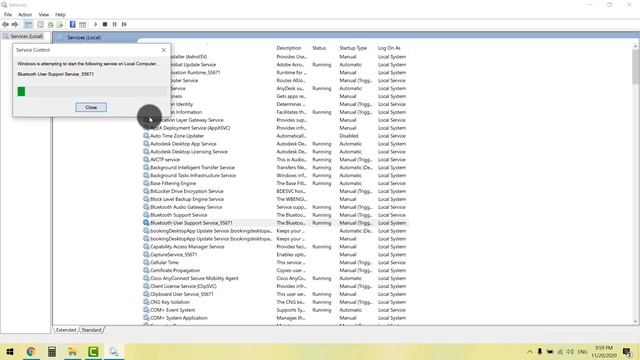640x360 pixels.
Task: Click the Forward arrow in the toolbar
Action: (15, 24)
